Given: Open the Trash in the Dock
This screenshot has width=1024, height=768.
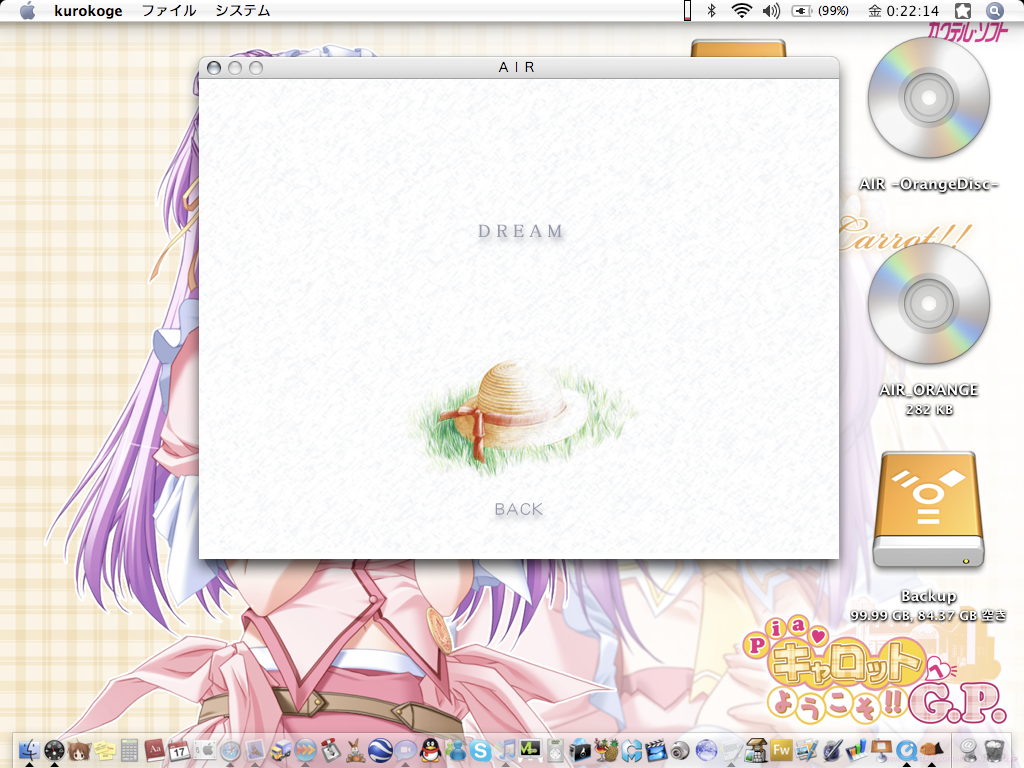Looking at the screenshot, I should tap(994, 750).
